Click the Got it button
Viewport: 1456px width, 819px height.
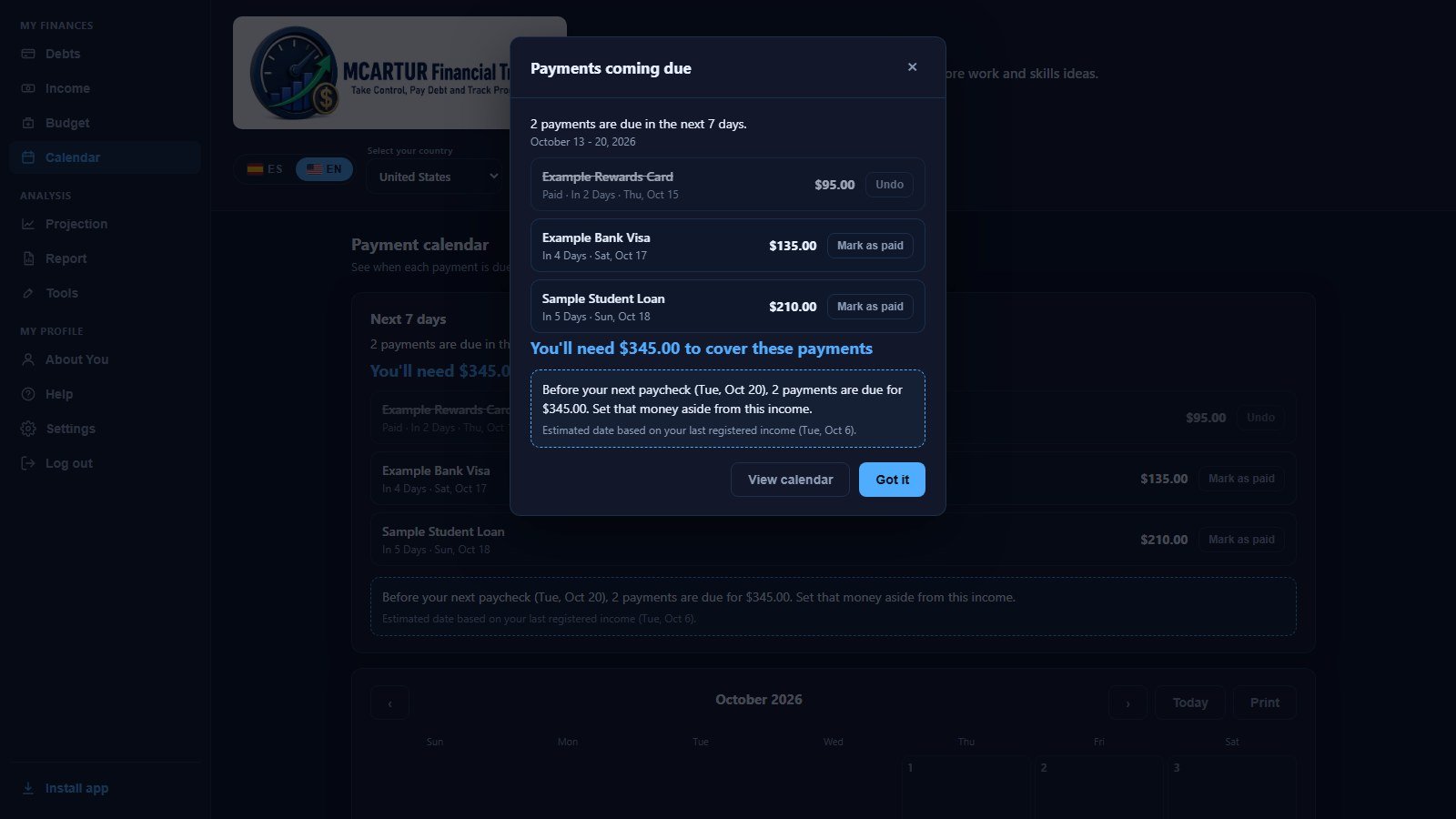click(892, 480)
